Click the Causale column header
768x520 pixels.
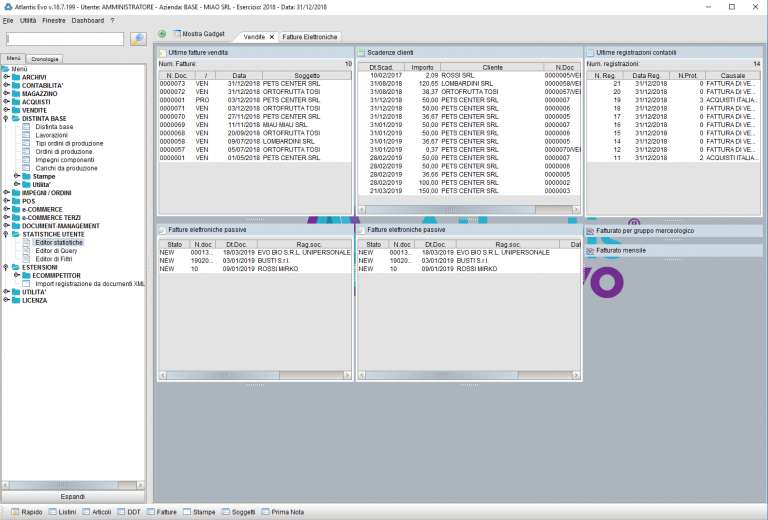point(733,75)
